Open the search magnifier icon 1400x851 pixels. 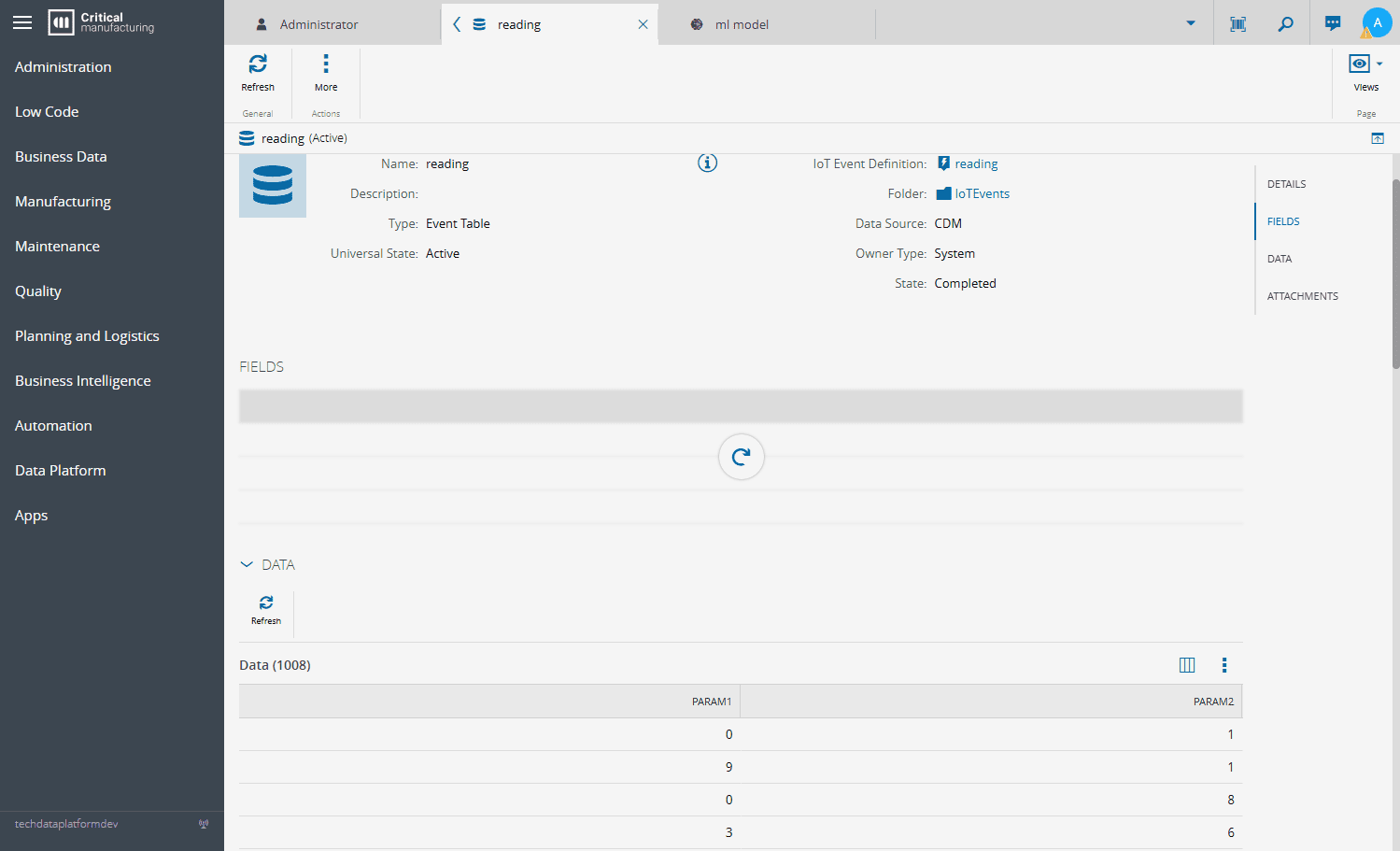[1286, 24]
